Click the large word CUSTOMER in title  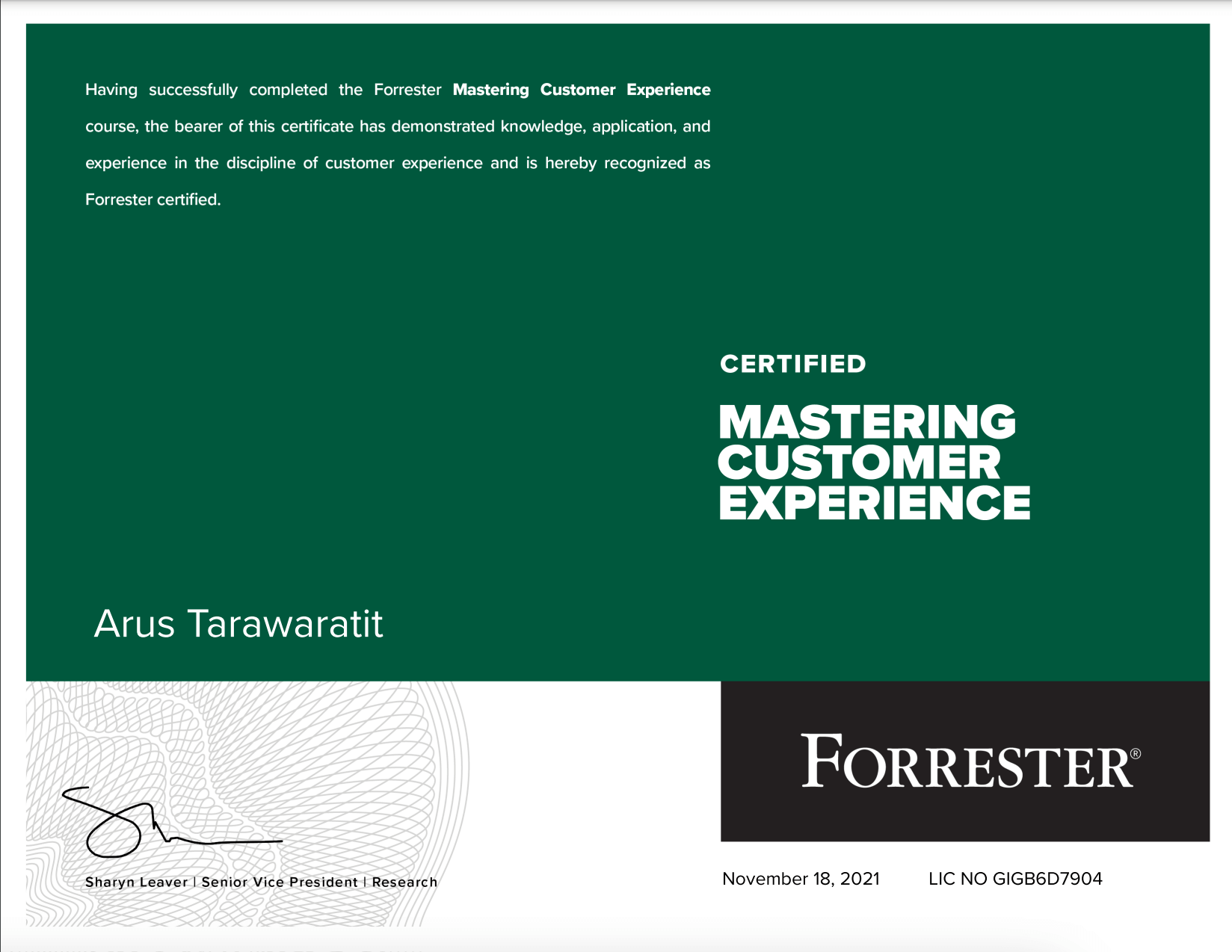tap(859, 463)
